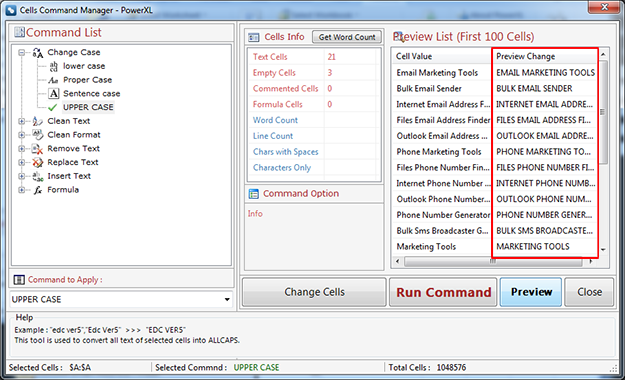Expand the Insert Text tree node

22,176
